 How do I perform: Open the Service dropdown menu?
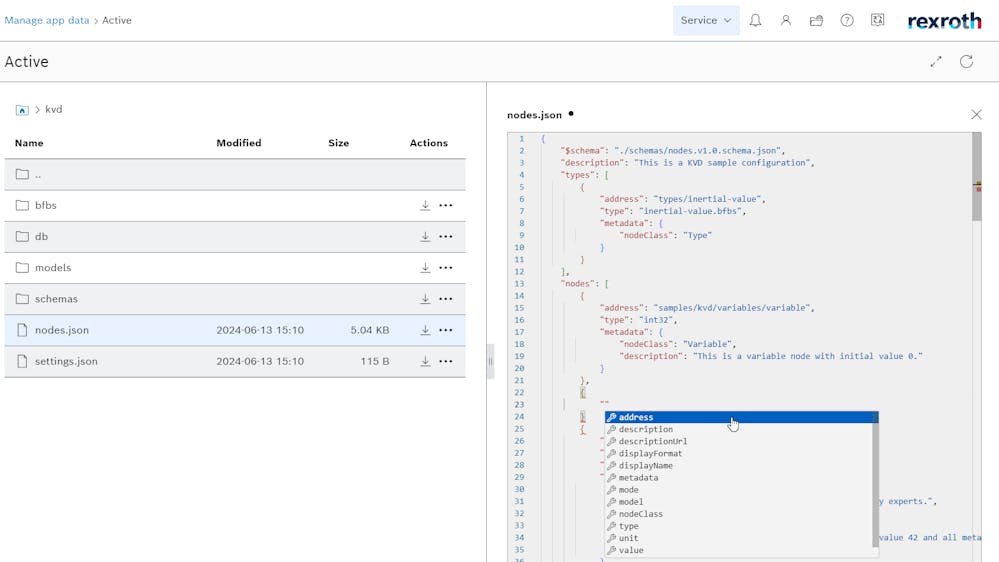(x=706, y=20)
